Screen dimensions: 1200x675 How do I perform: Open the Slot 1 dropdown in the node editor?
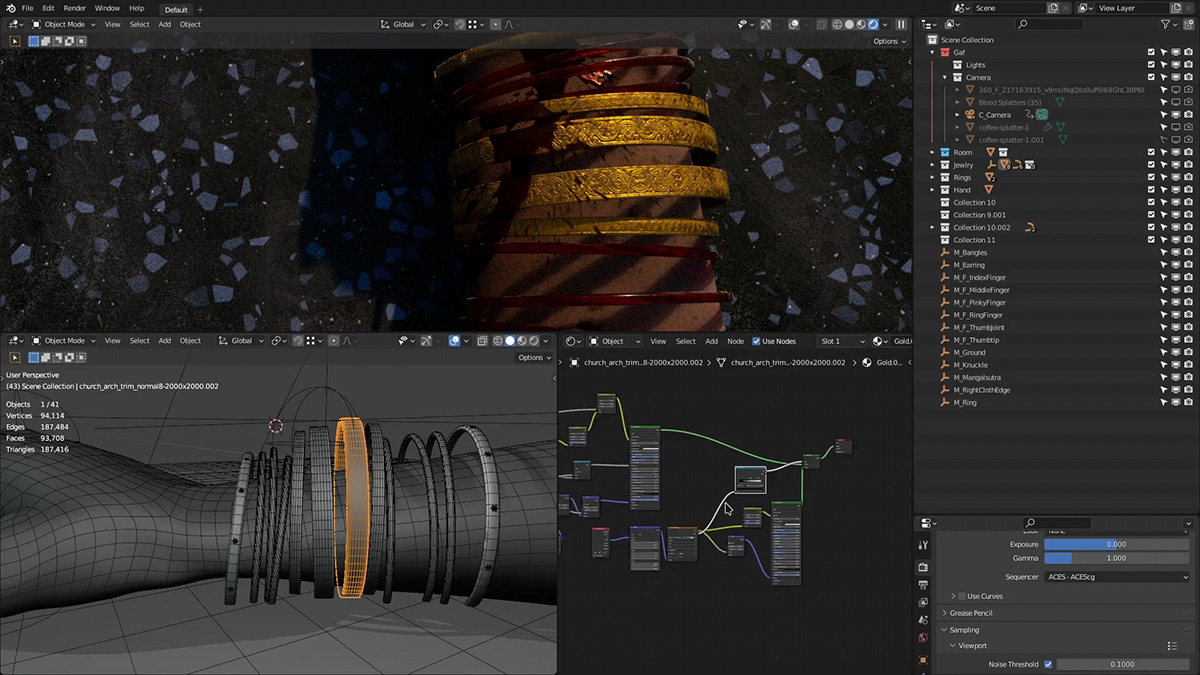(x=843, y=341)
